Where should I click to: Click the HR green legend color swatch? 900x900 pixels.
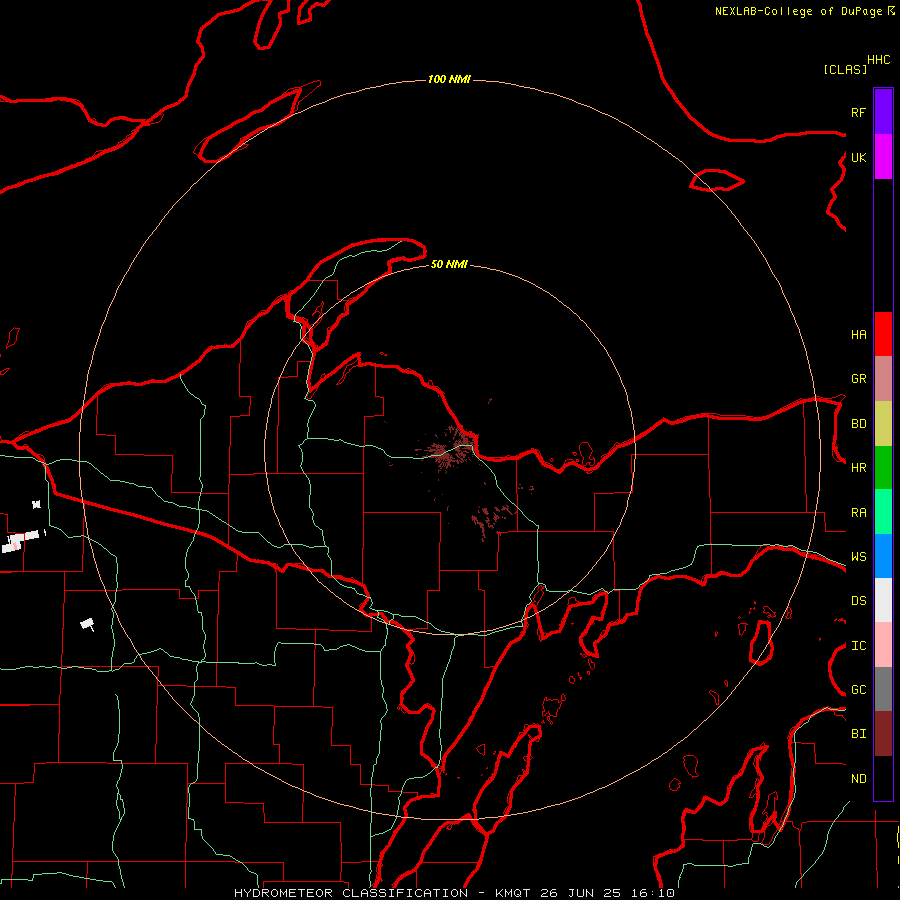coord(883,468)
